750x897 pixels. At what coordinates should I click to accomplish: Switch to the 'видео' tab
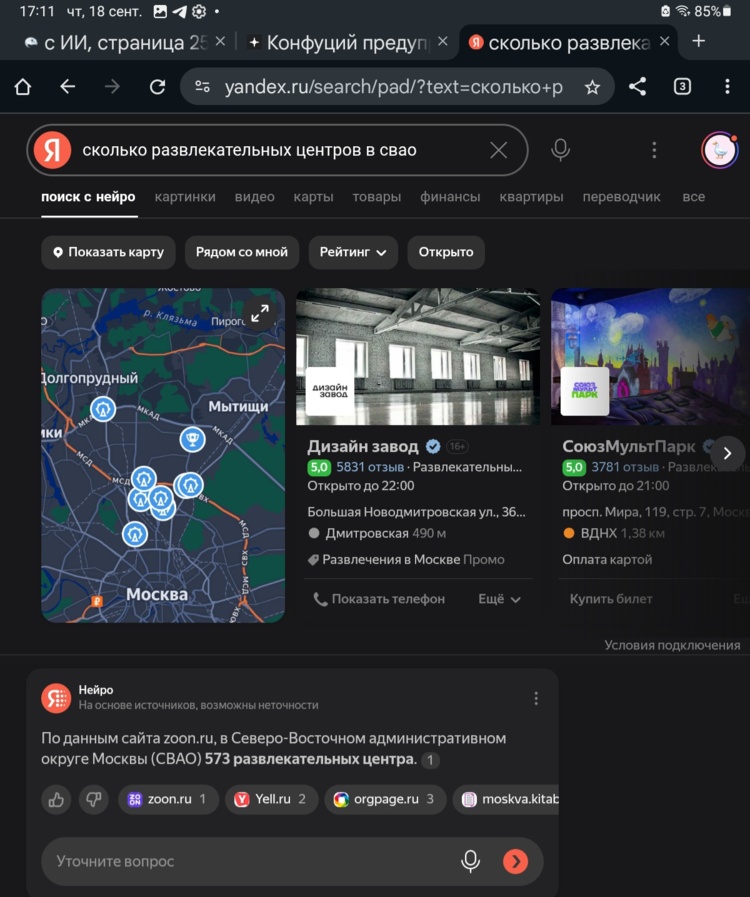[x=255, y=197]
